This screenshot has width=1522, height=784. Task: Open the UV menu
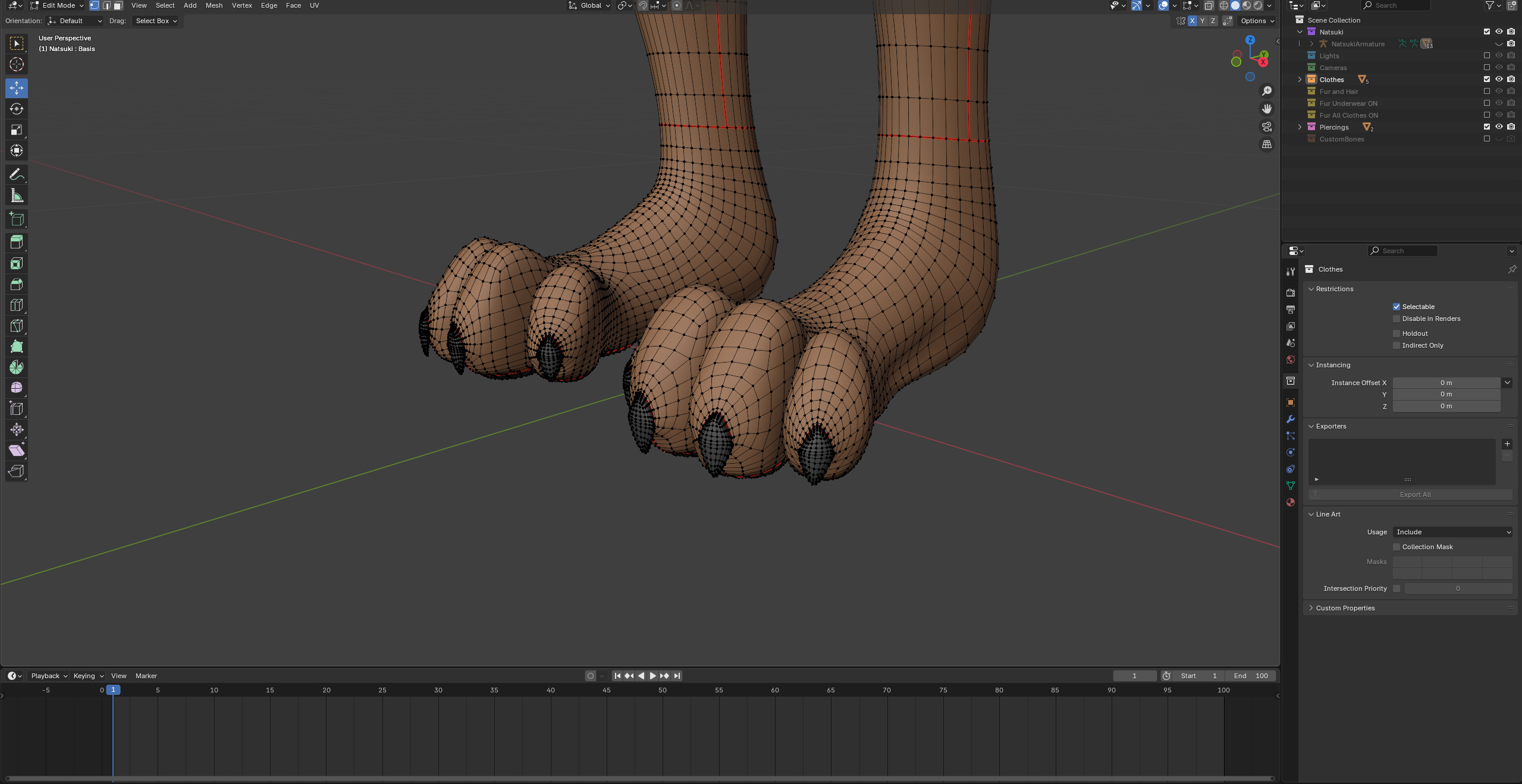tap(314, 5)
